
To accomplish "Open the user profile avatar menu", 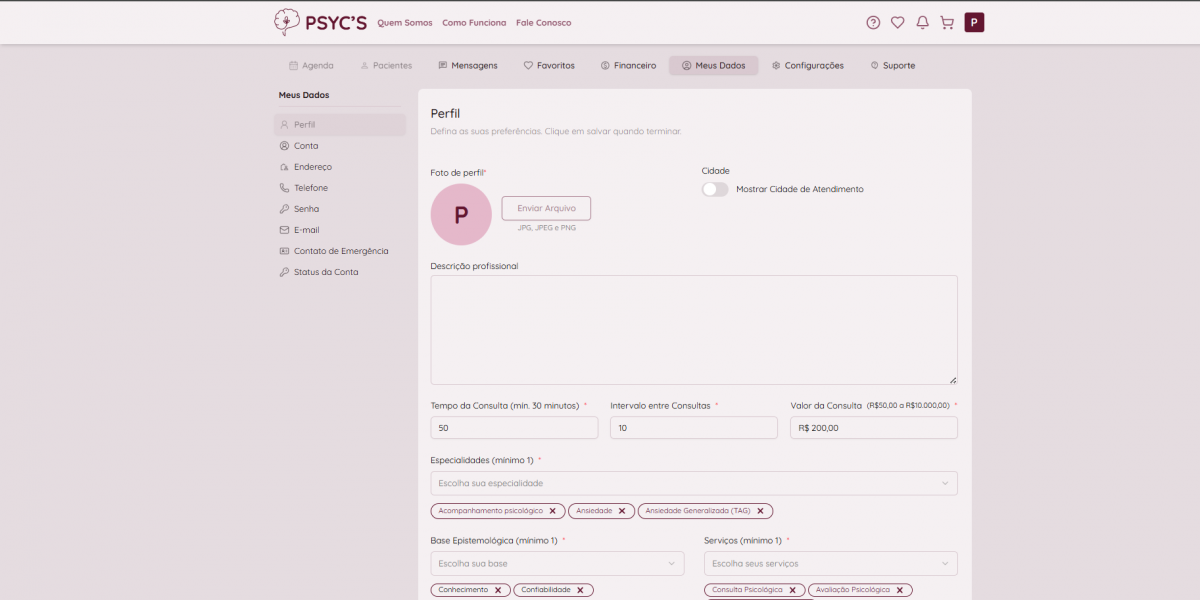I will pyautogui.click(x=974, y=22).
